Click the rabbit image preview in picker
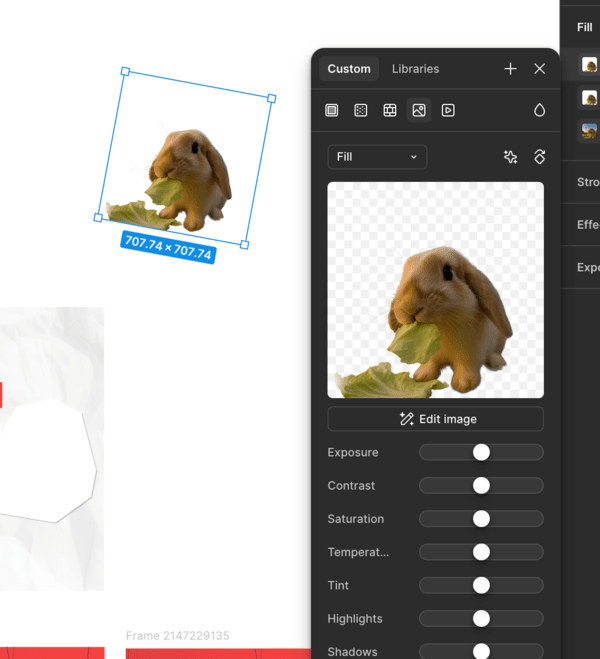600x659 pixels. pos(436,290)
